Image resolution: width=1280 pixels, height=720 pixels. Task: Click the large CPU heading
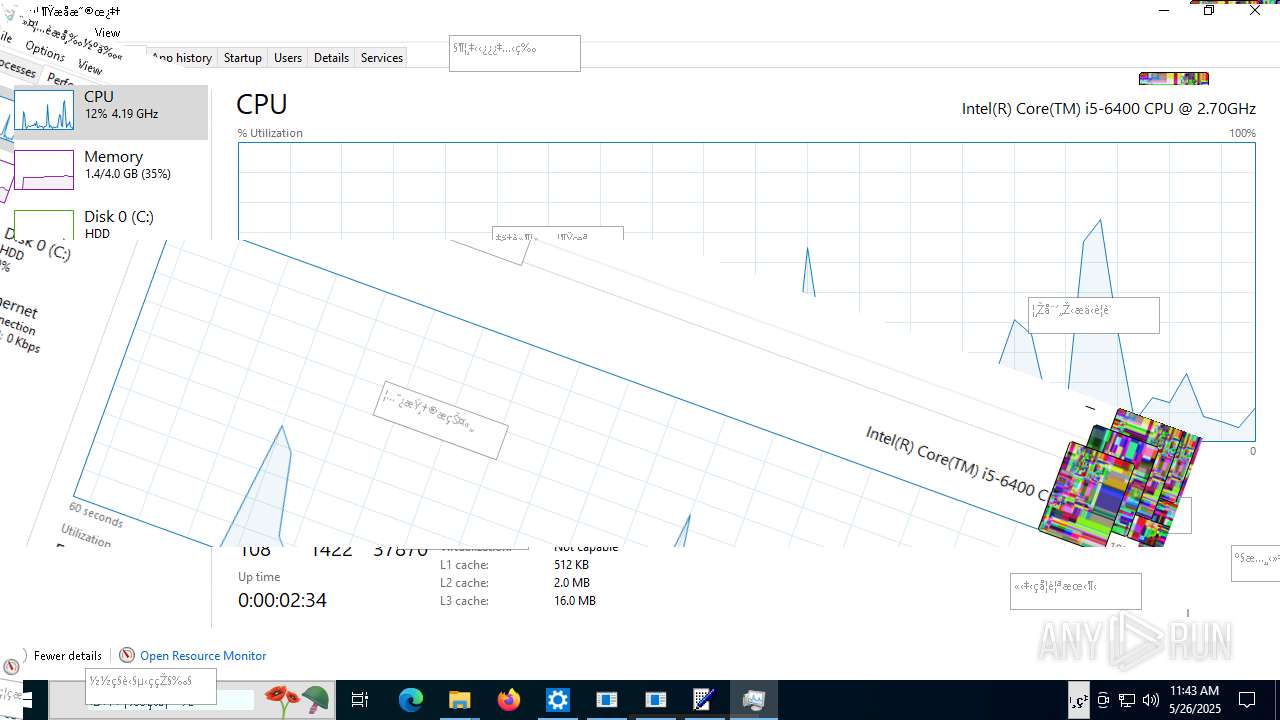262,104
